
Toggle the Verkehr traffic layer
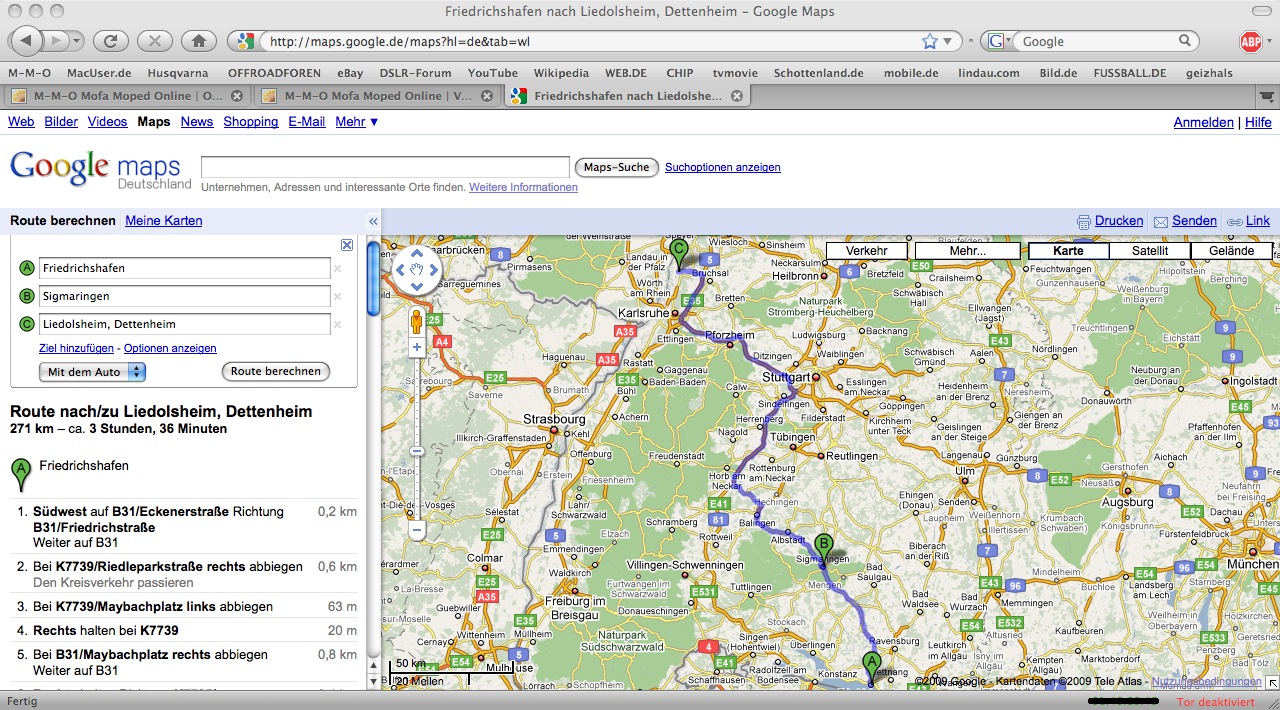coord(866,251)
